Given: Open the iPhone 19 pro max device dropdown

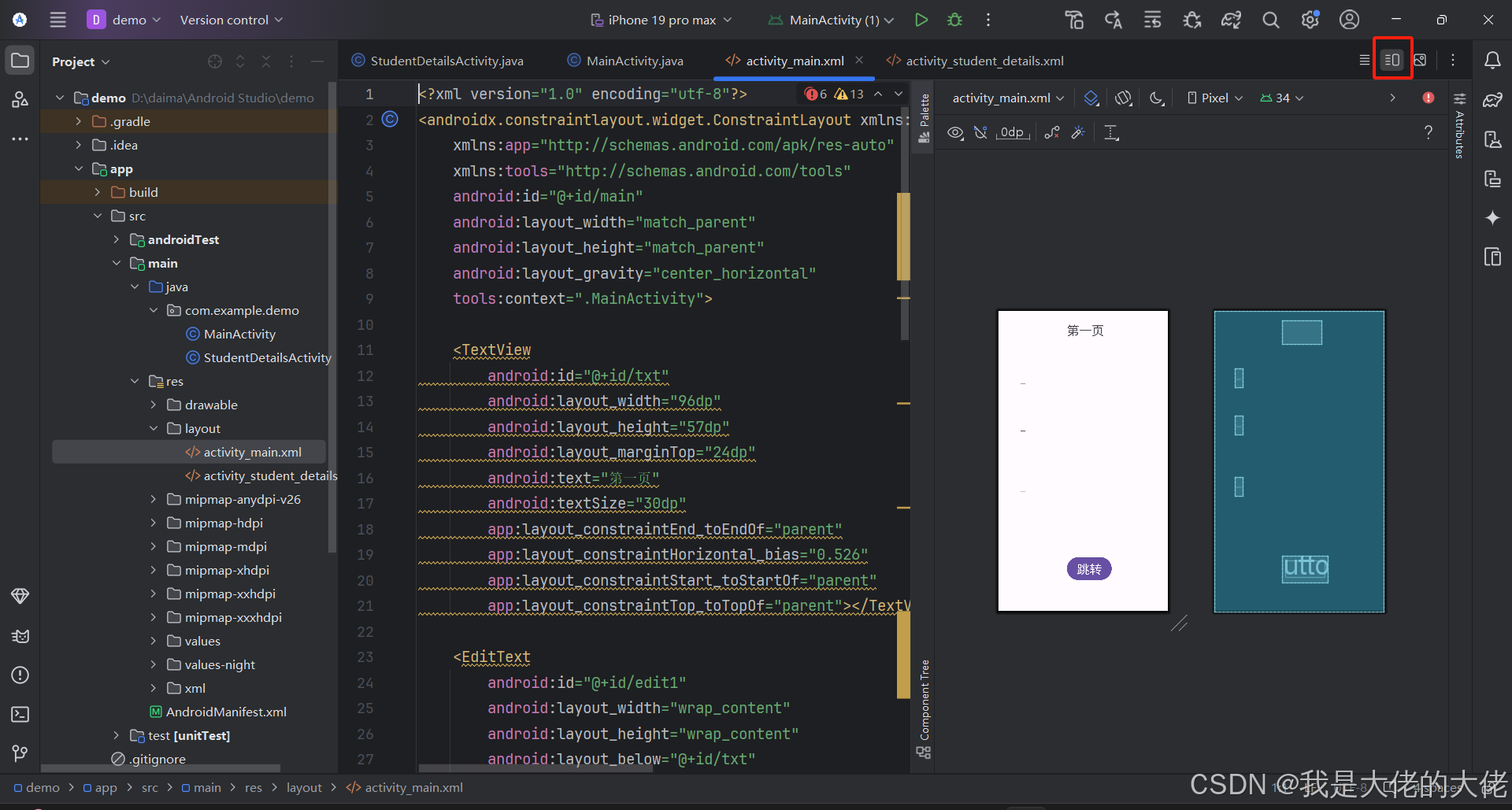Looking at the screenshot, I should pyautogui.click(x=661, y=20).
